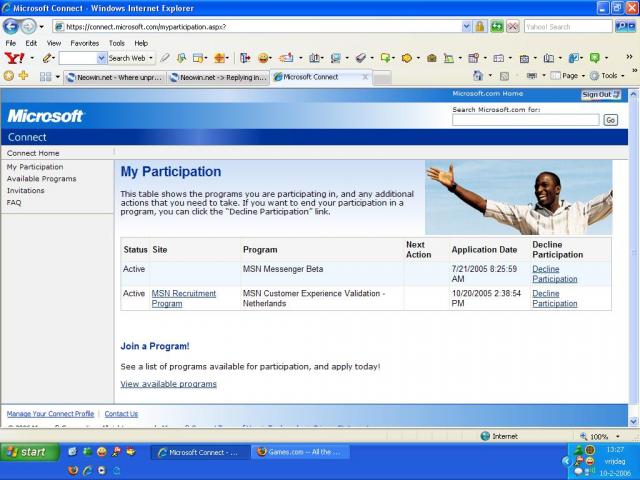Open the address bar URL dropdown

point(467,27)
